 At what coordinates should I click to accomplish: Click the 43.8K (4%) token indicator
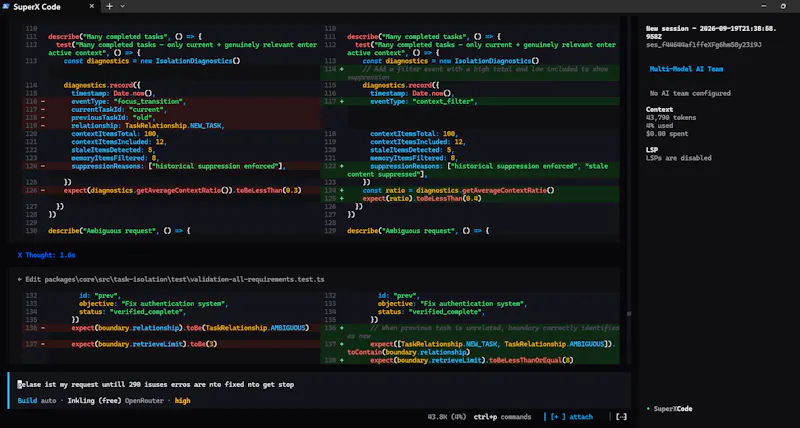coord(447,417)
